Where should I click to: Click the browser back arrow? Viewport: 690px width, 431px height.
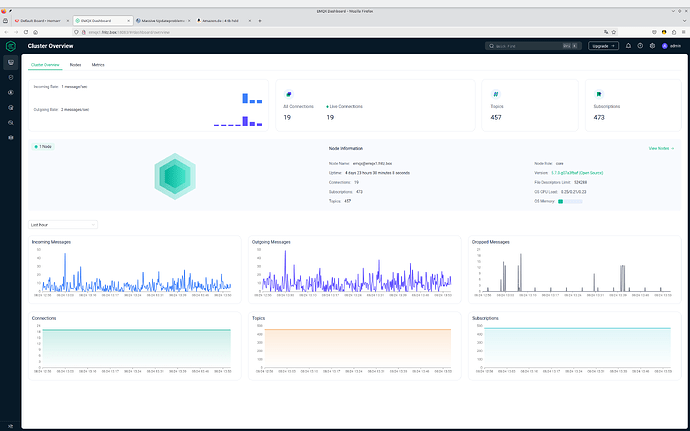(6, 32)
